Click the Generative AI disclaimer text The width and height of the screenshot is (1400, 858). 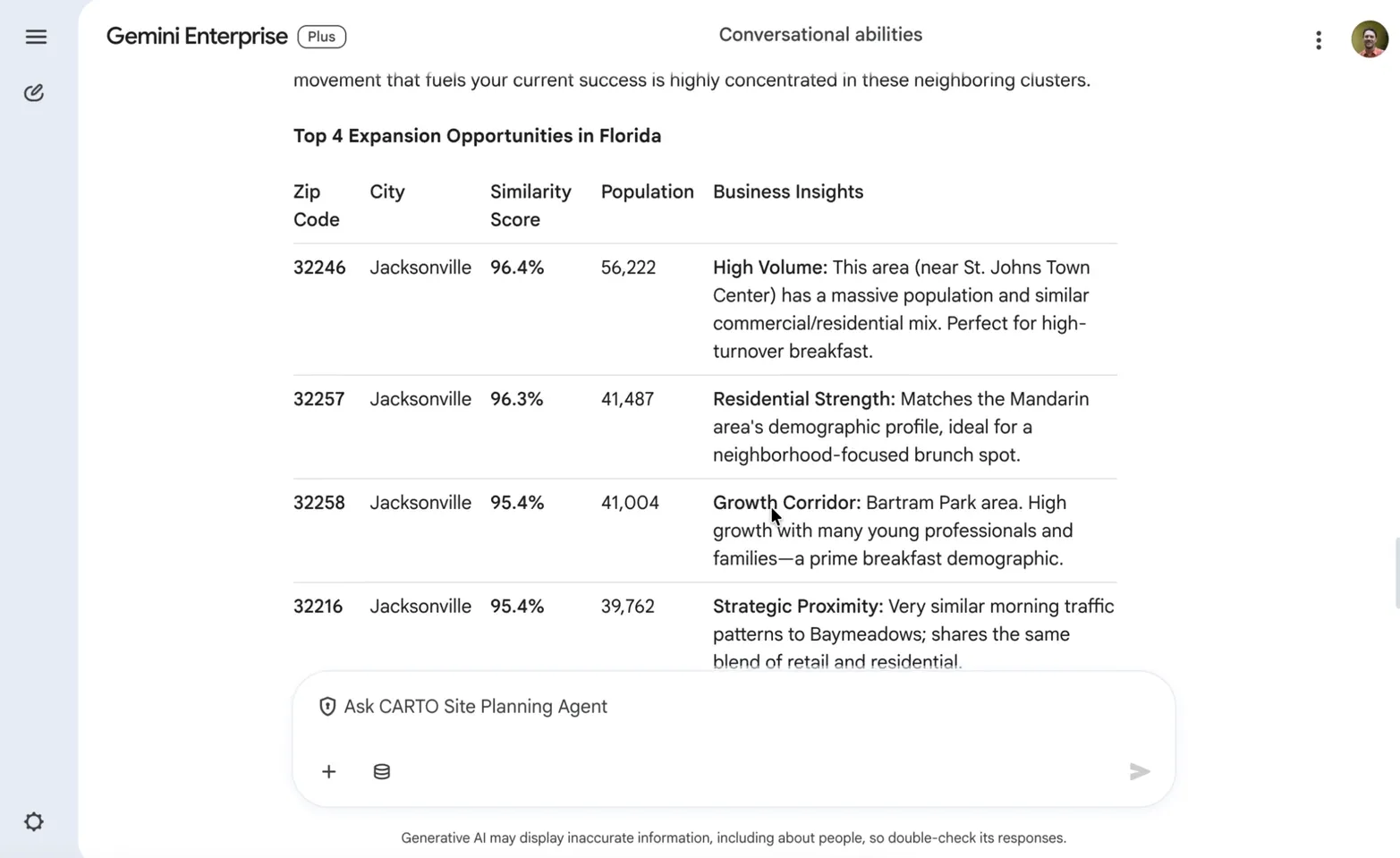pyautogui.click(x=733, y=837)
